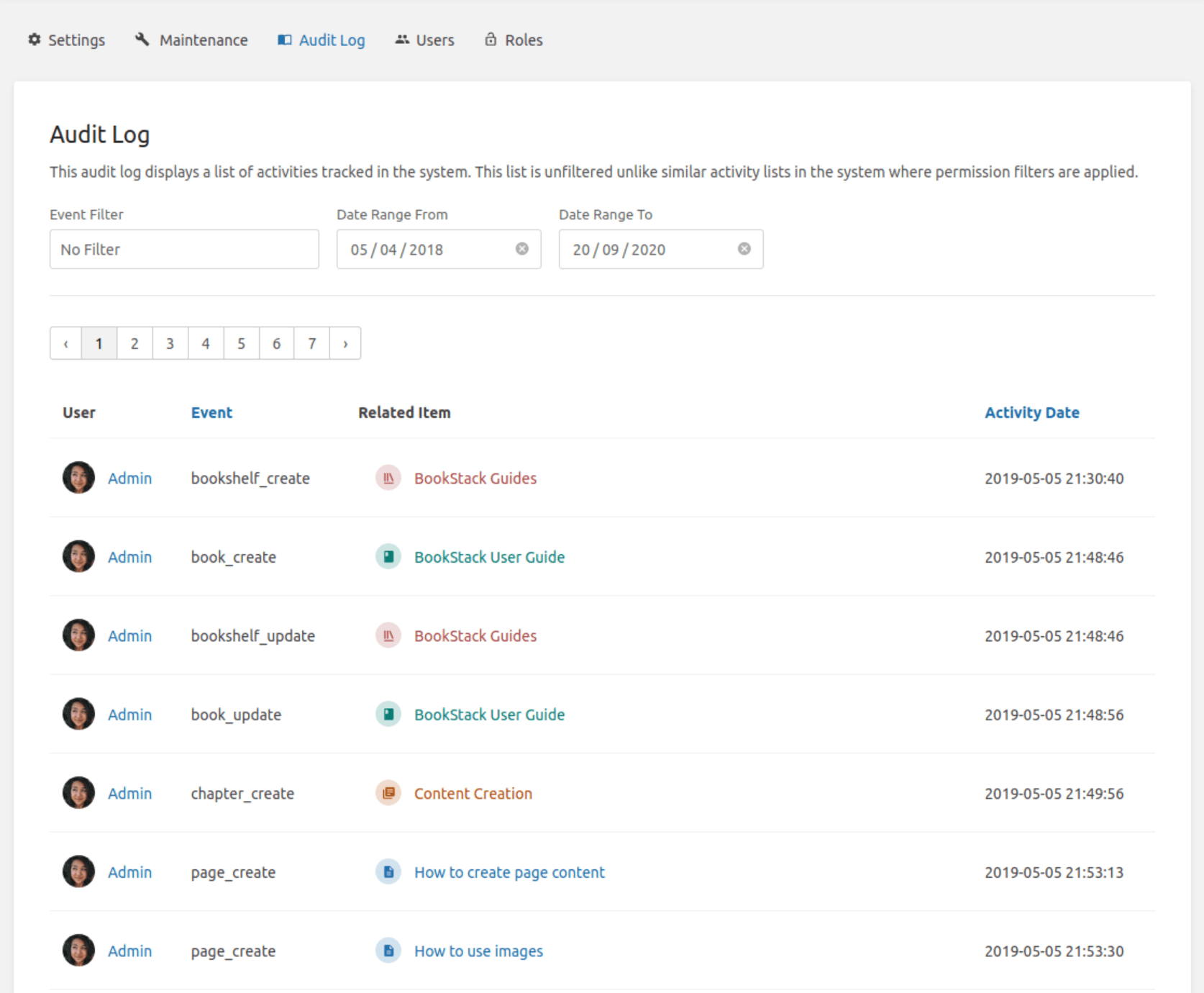Click book icon in book_create row
This screenshot has height=993, width=1204.
click(388, 556)
